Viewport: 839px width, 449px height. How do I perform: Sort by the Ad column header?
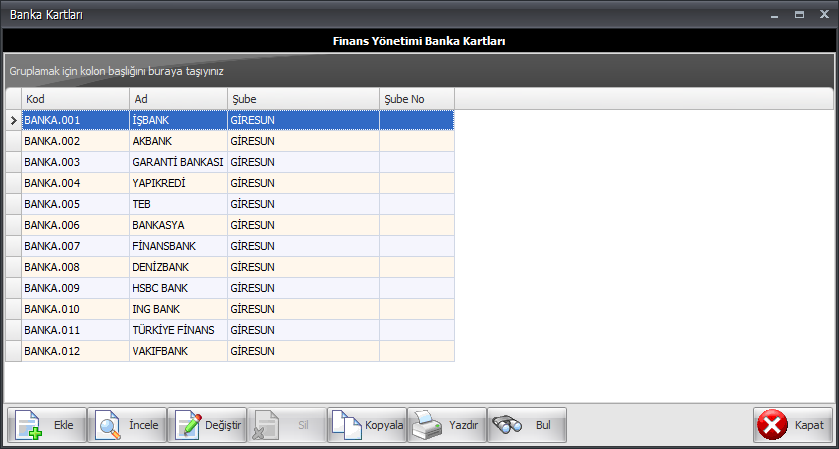point(178,99)
